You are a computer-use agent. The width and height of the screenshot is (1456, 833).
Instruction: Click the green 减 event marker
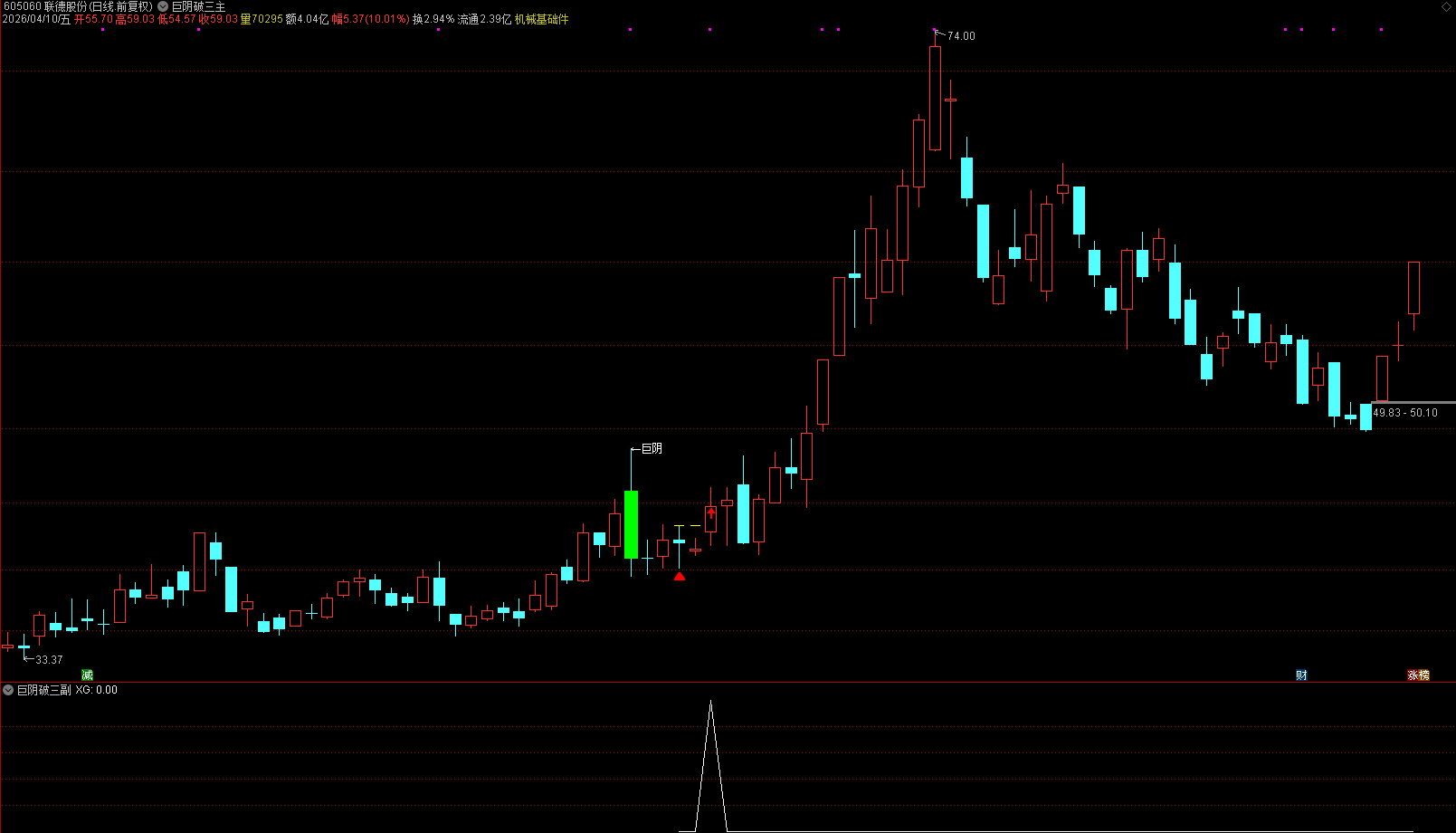(87, 675)
